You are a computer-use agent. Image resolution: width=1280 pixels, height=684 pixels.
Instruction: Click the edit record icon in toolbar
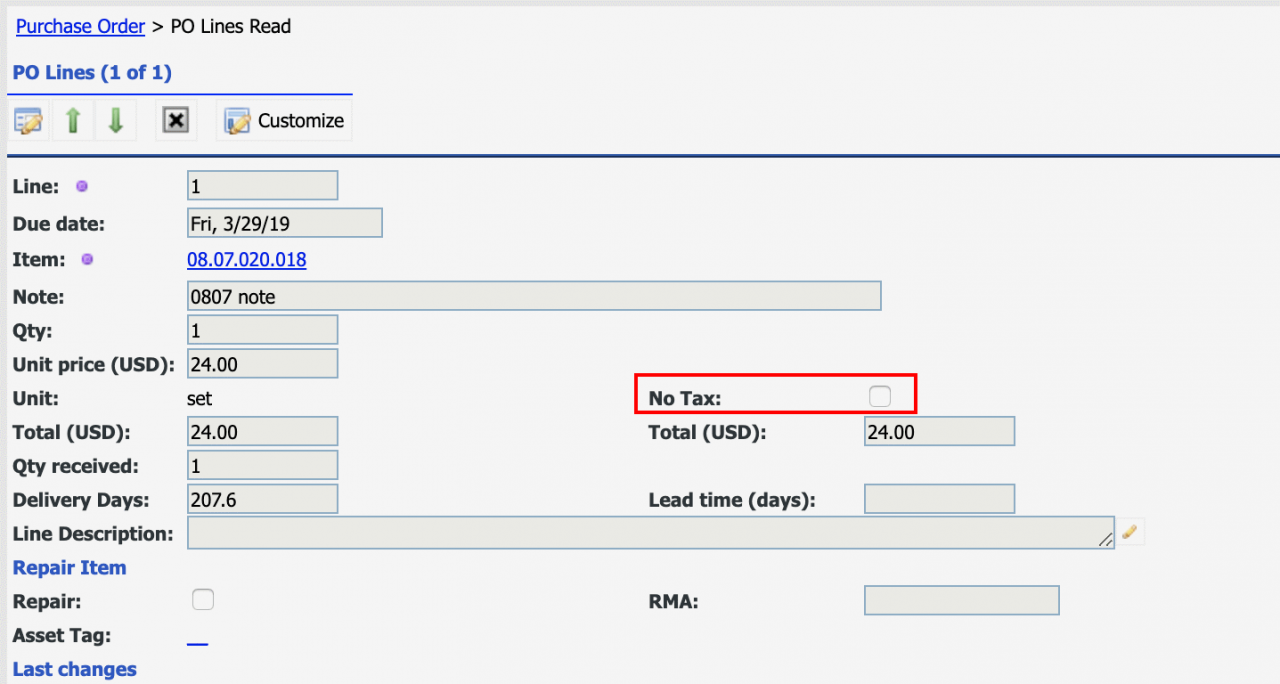point(28,121)
